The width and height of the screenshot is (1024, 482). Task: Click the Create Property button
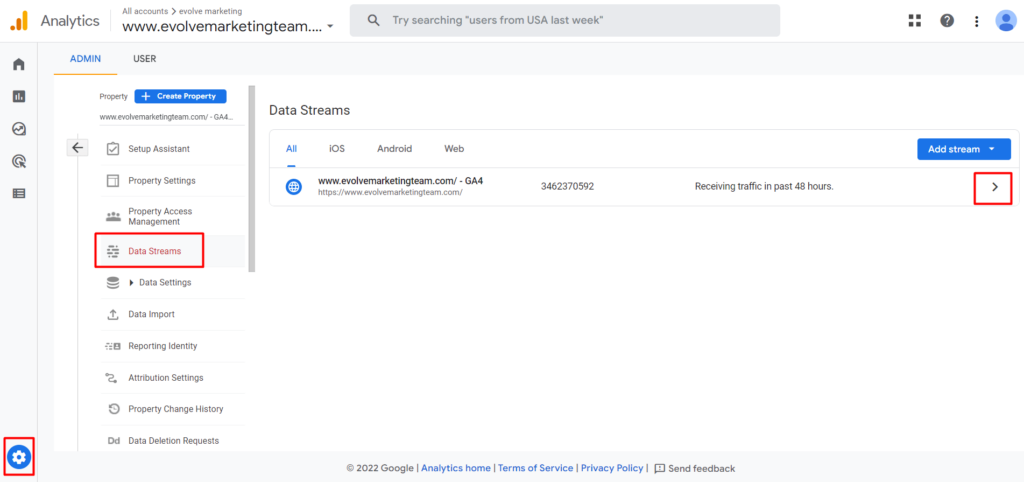click(180, 96)
